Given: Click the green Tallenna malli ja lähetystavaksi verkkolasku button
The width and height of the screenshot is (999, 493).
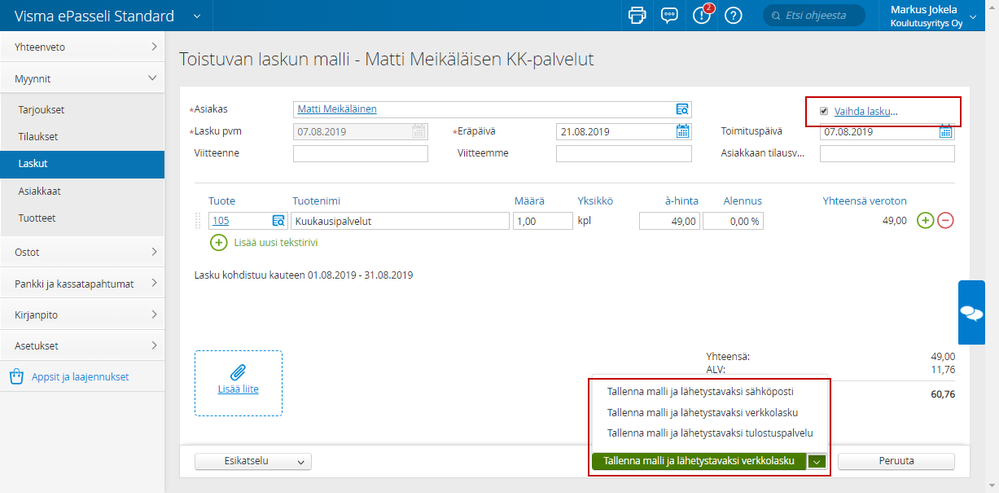Looking at the screenshot, I should (x=700, y=462).
